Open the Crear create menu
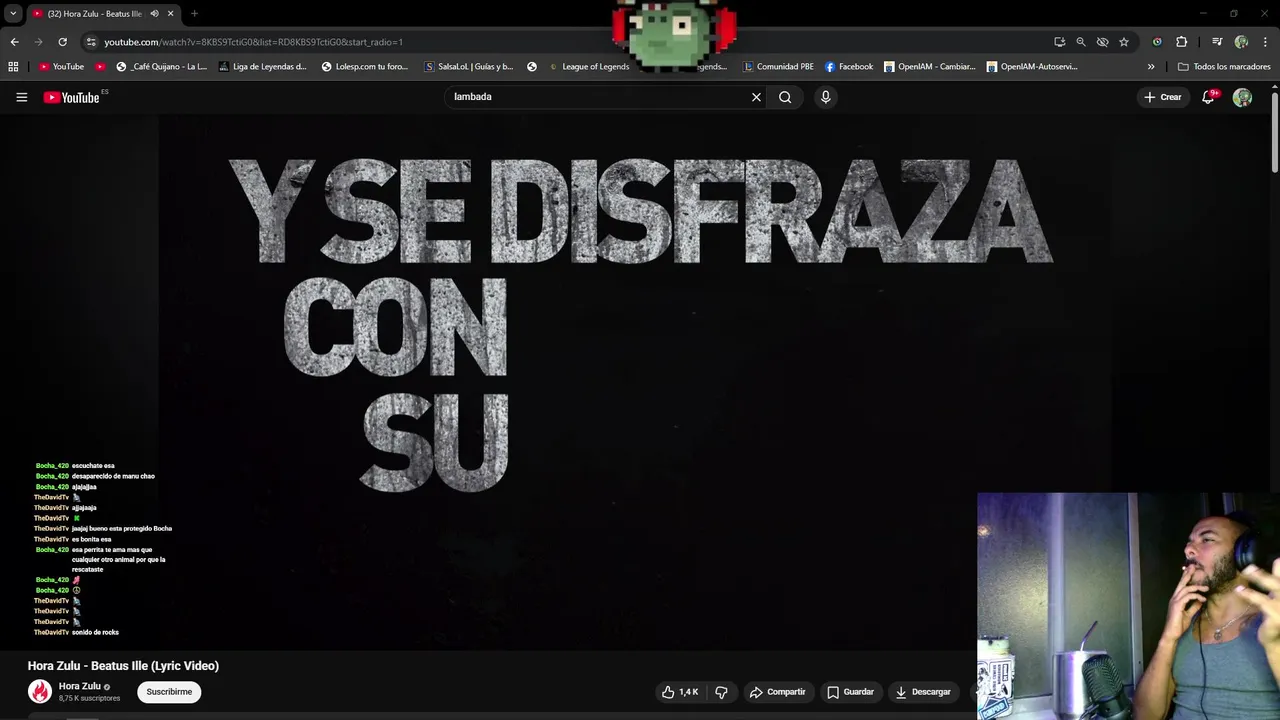Screen dimensions: 1280x720 [x=1163, y=97]
